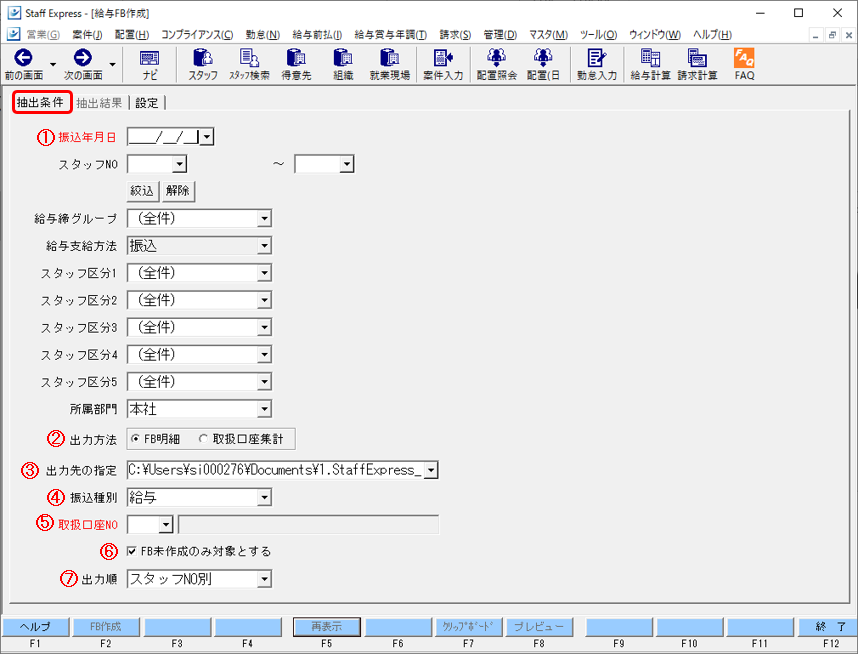Open the スタッフ区分1 dropdown

[264, 273]
